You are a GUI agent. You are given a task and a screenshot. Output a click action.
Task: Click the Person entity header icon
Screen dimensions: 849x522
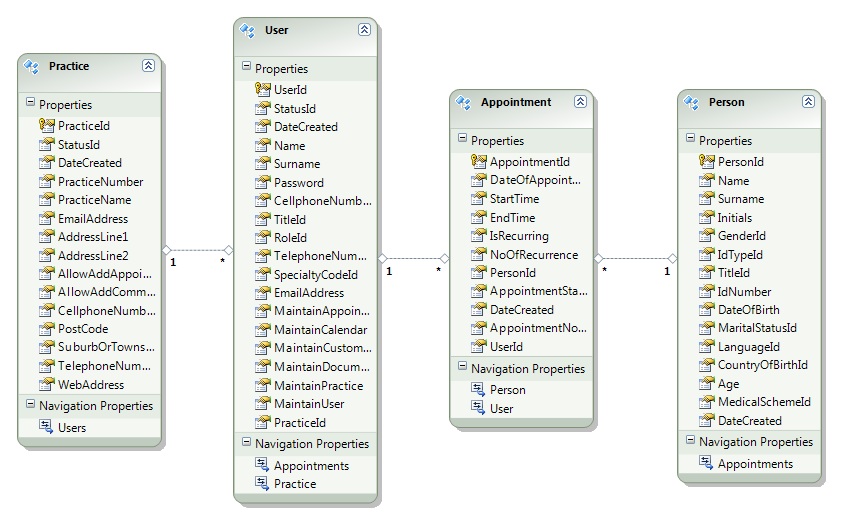691,102
